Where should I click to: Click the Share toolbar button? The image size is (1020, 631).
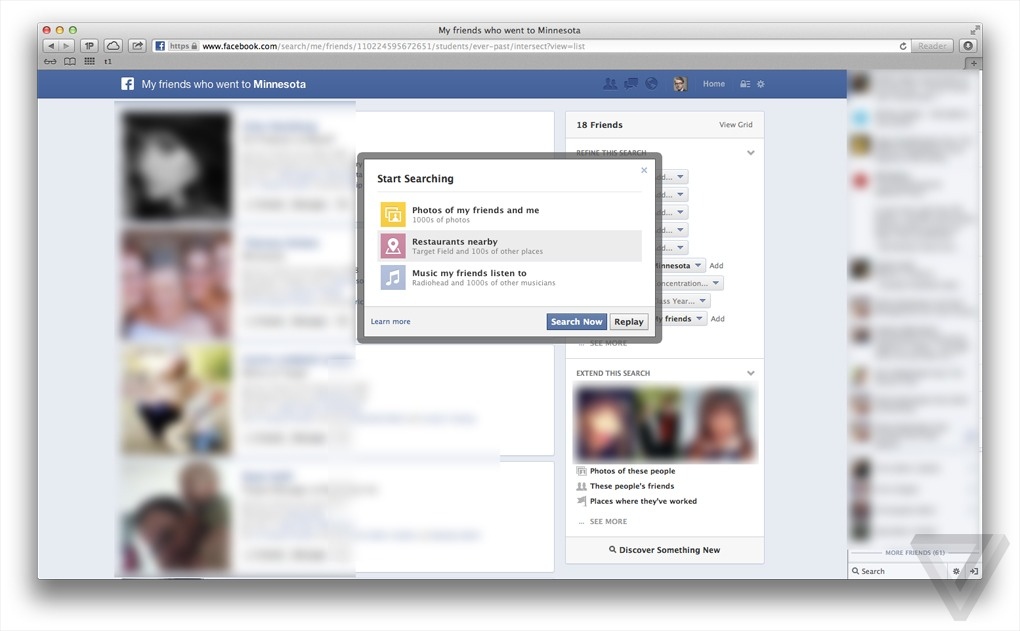137,46
